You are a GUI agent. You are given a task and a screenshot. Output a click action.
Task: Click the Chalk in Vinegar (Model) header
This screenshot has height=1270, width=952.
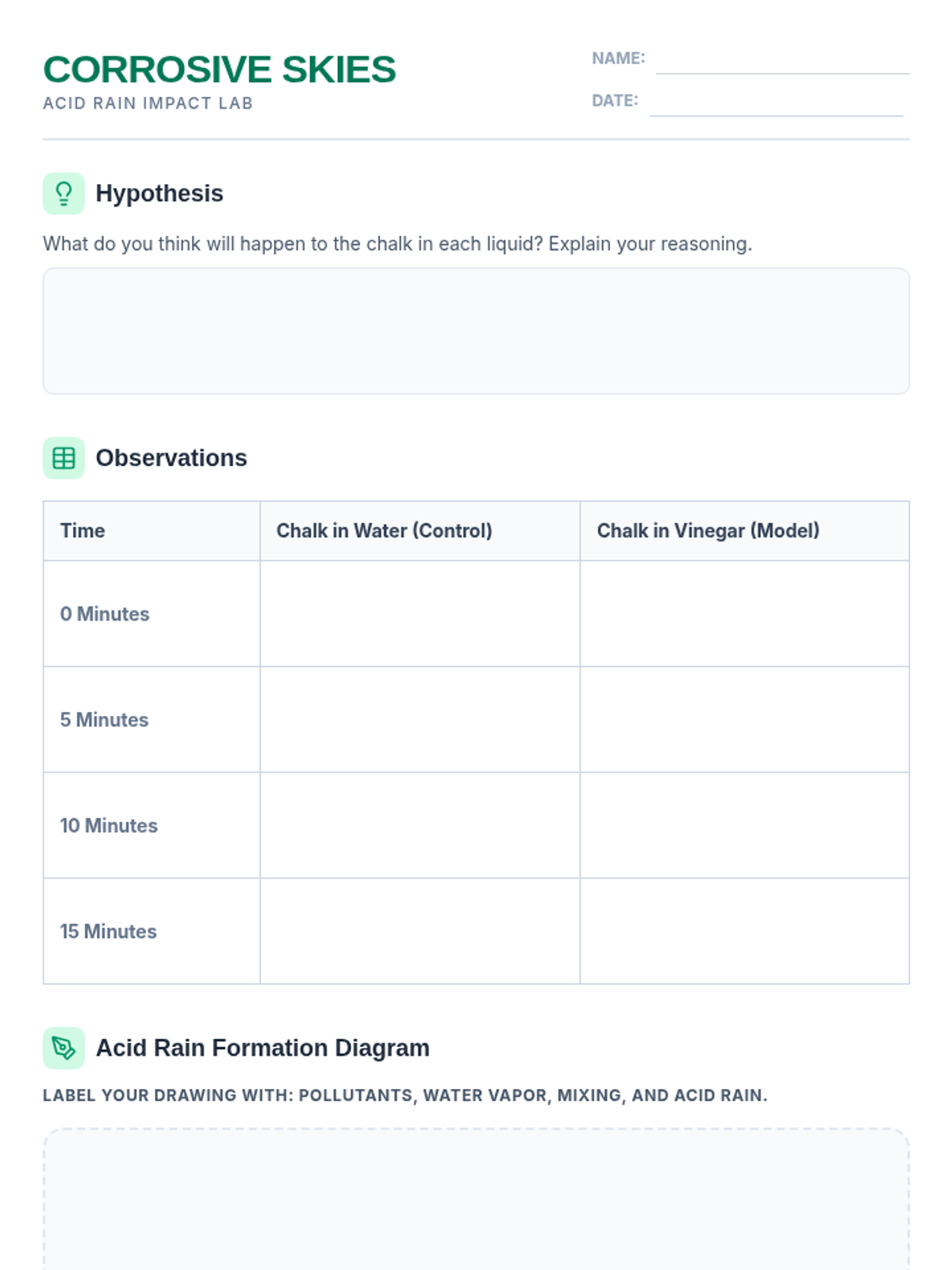tap(708, 530)
